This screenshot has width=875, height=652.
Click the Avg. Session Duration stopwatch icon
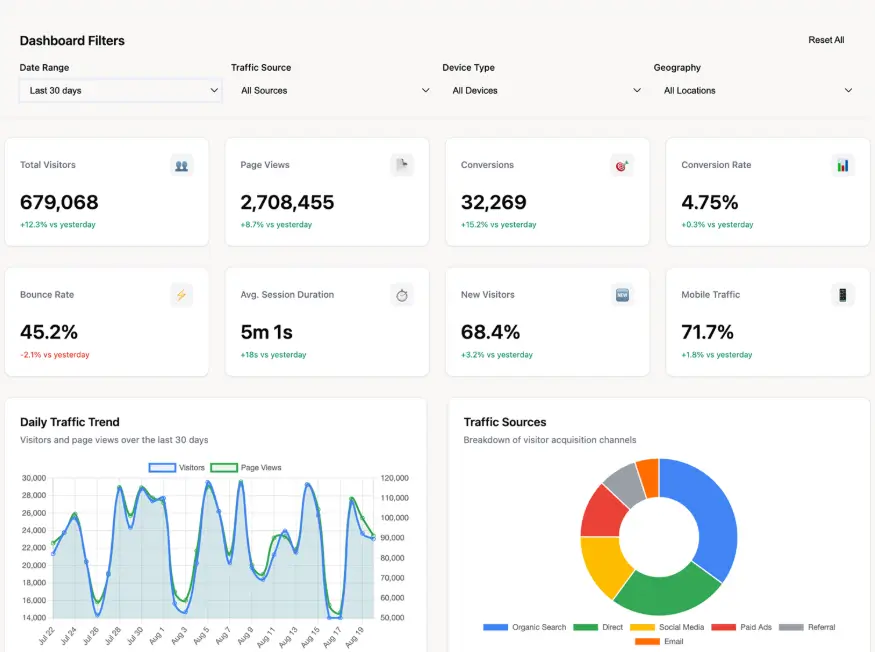401,295
